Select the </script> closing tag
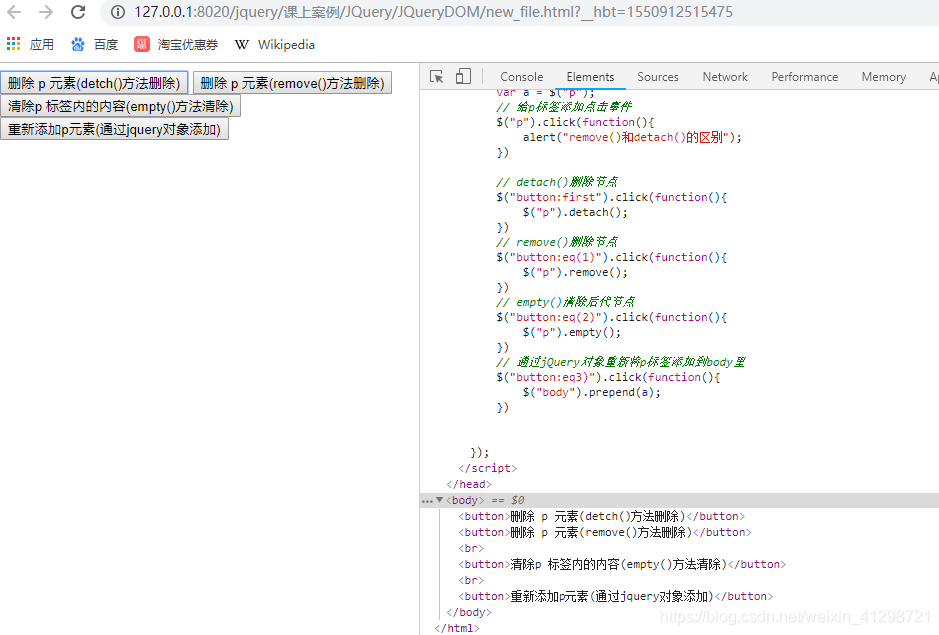This screenshot has width=939, height=635. tap(487, 468)
